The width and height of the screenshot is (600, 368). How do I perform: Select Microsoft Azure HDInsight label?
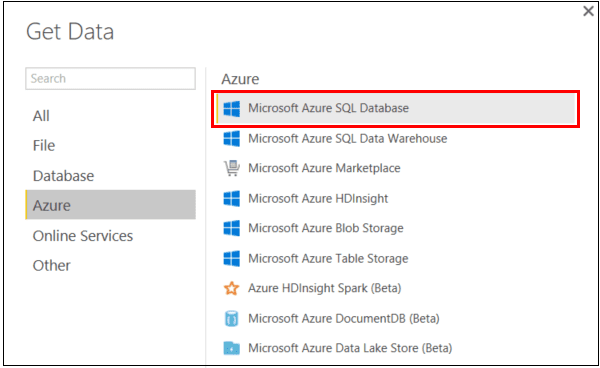[318, 199]
